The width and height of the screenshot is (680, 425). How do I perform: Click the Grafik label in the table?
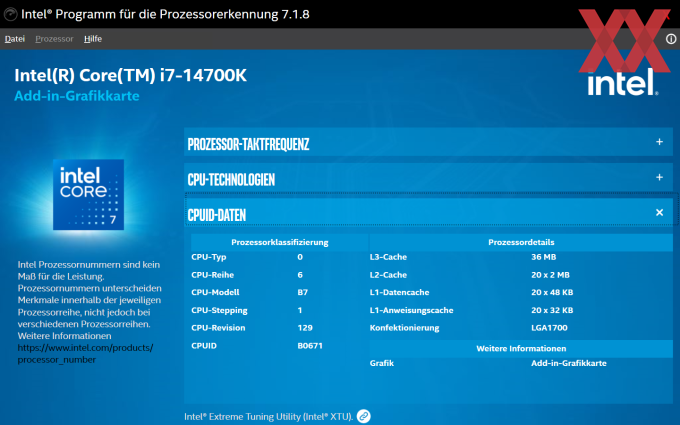click(382, 363)
